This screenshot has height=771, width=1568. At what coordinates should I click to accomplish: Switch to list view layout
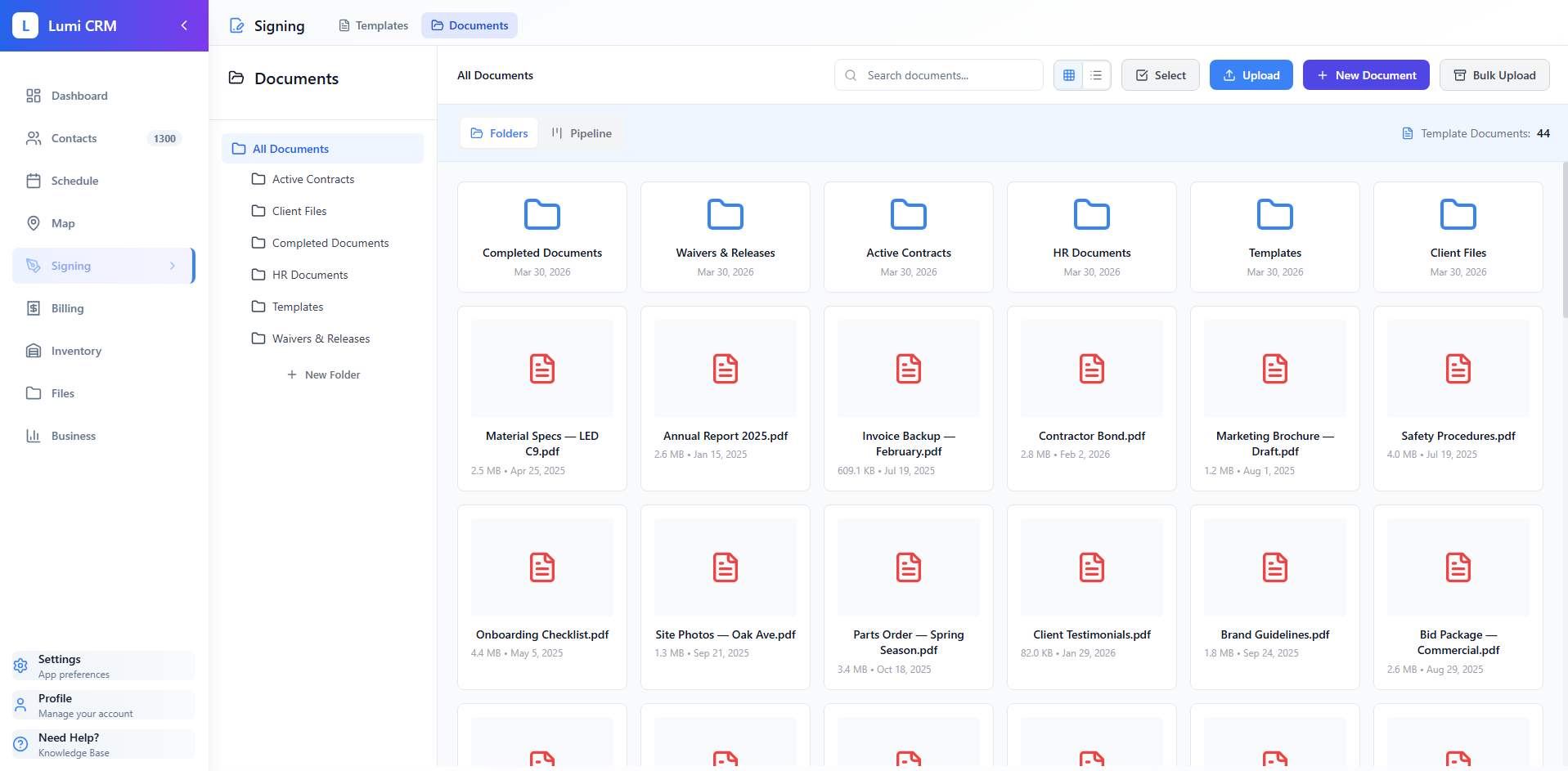pyautogui.click(x=1096, y=74)
